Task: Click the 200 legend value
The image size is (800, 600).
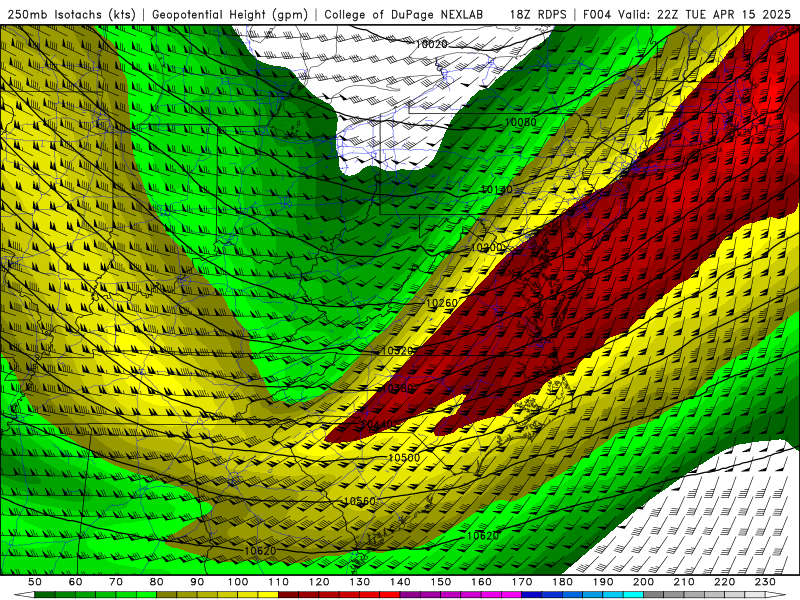Action: coord(643,582)
